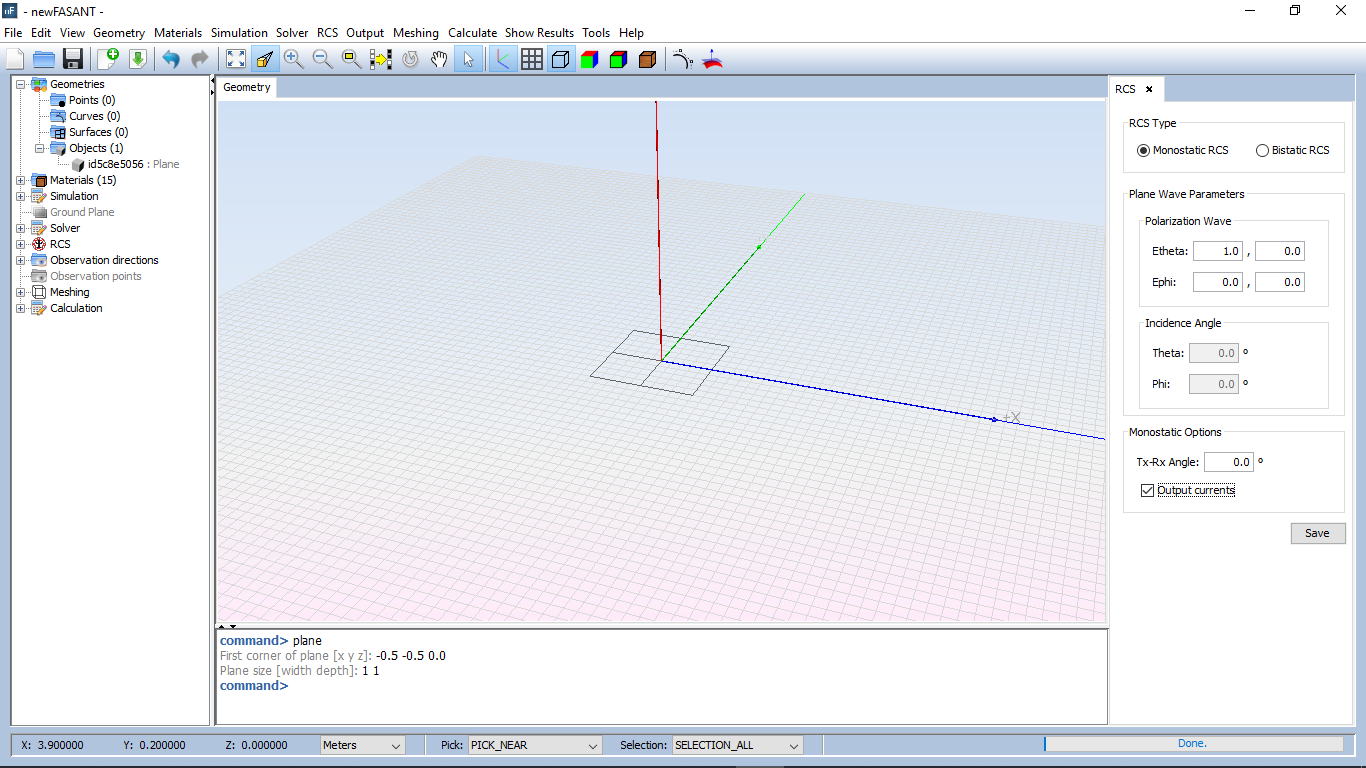Close the RCS panel tab
Image resolution: width=1366 pixels, height=768 pixels.
[1149, 89]
